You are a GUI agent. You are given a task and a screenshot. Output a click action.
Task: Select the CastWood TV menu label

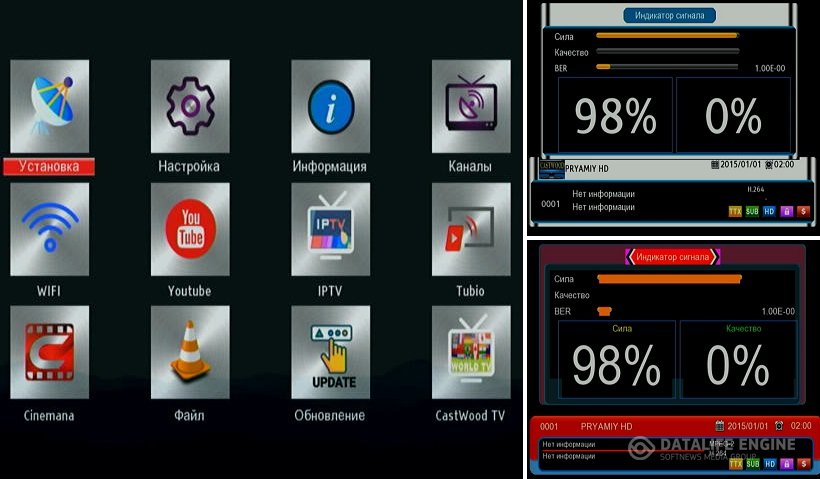point(470,415)
